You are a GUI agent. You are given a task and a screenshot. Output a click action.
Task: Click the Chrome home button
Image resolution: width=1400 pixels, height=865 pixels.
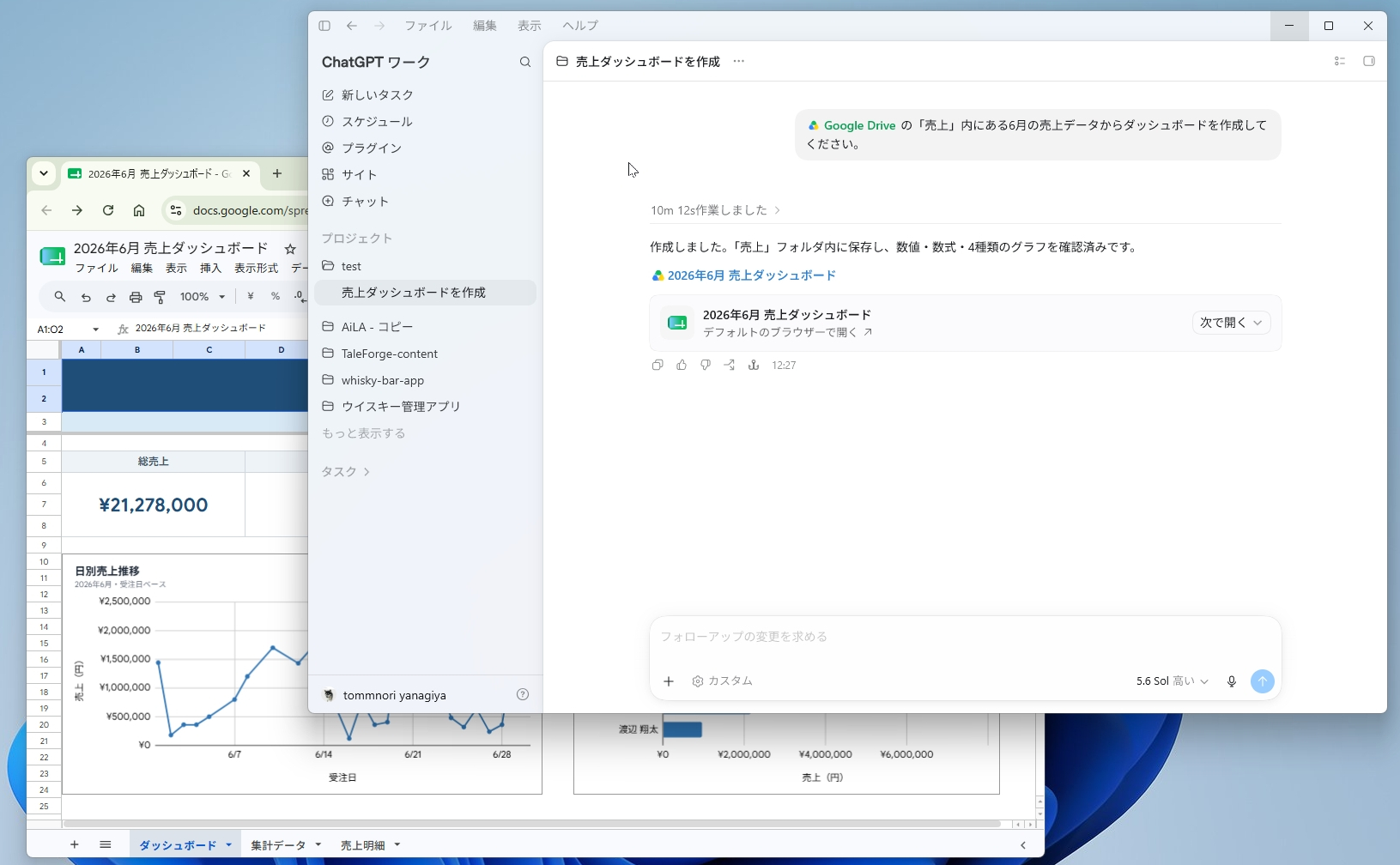pyautogui.click(x=139, y=210)
